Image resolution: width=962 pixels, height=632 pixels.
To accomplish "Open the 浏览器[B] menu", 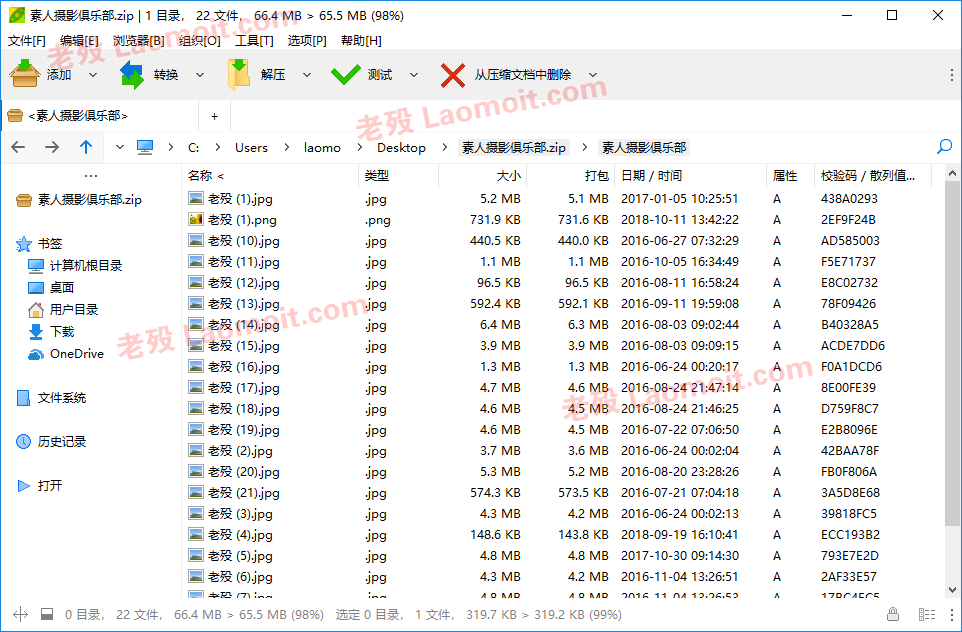I will point(139,40).
